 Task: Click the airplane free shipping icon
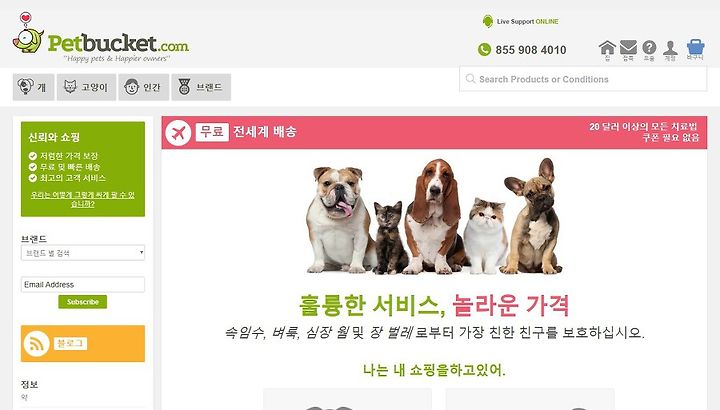click(178, 133)
